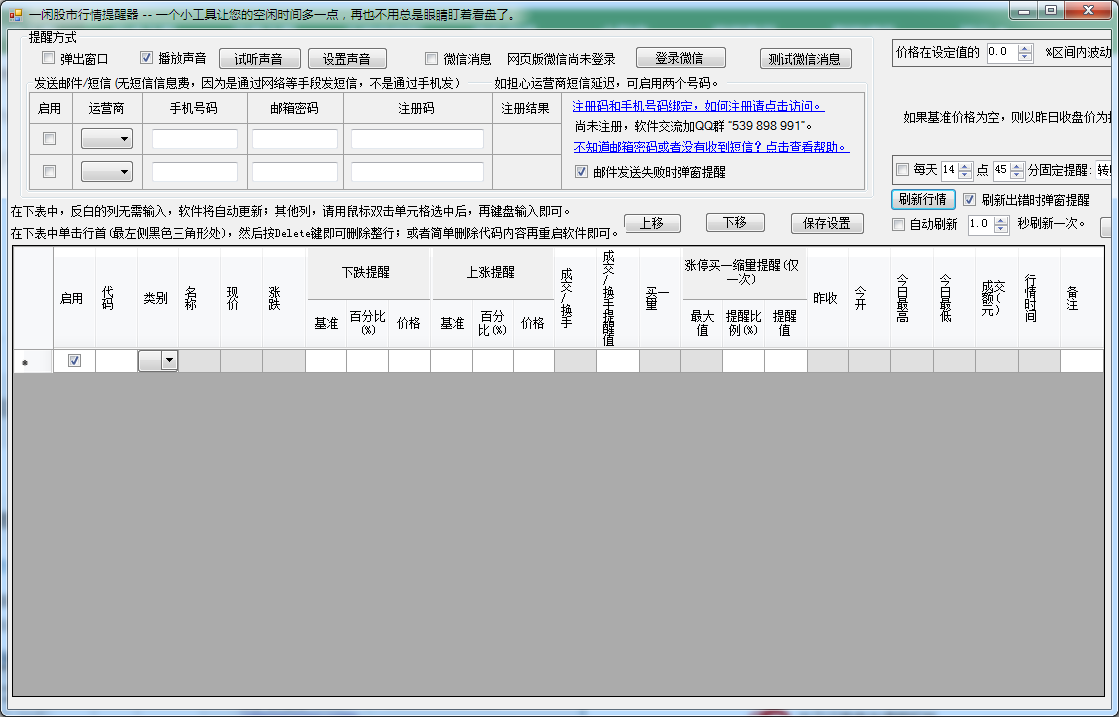
Task: Click the 上移 button
Action: (652, 223)
